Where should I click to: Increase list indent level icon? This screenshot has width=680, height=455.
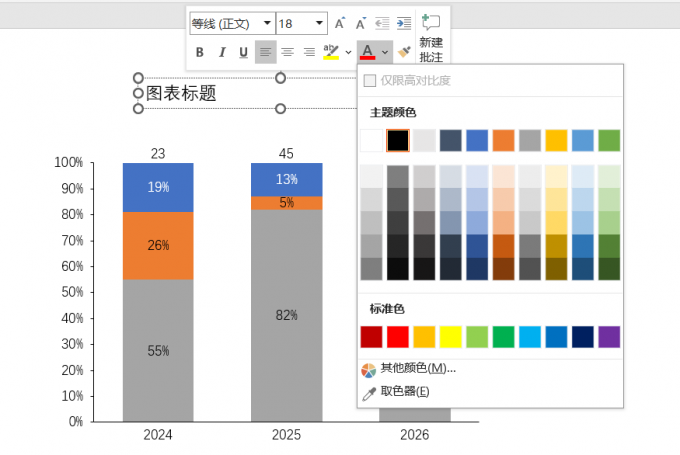(x=404, y=23)
